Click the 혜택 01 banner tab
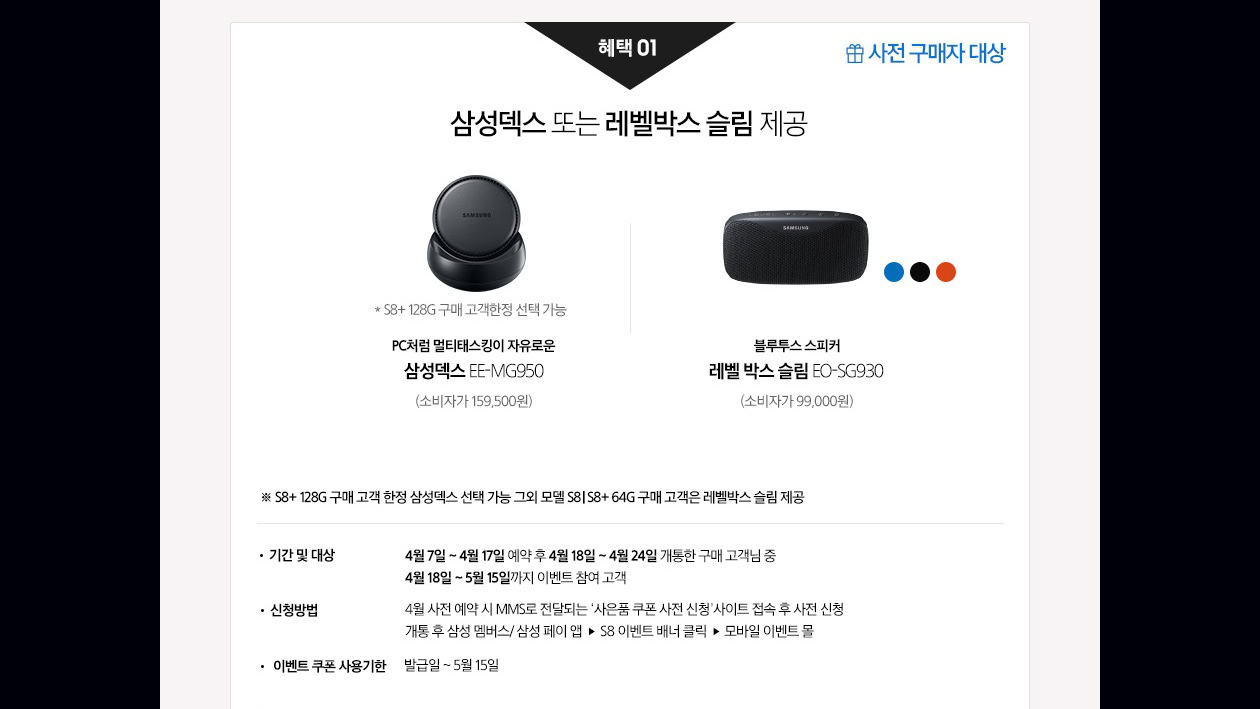Viewport: 1260px width, 709px height. pos(629,48)
